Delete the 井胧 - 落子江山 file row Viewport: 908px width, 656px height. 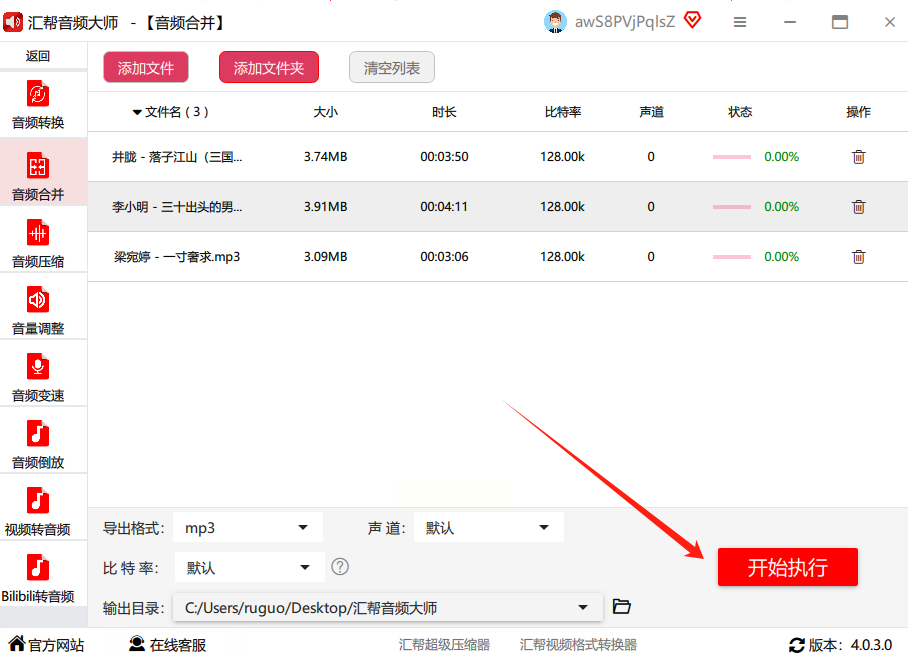858,156
